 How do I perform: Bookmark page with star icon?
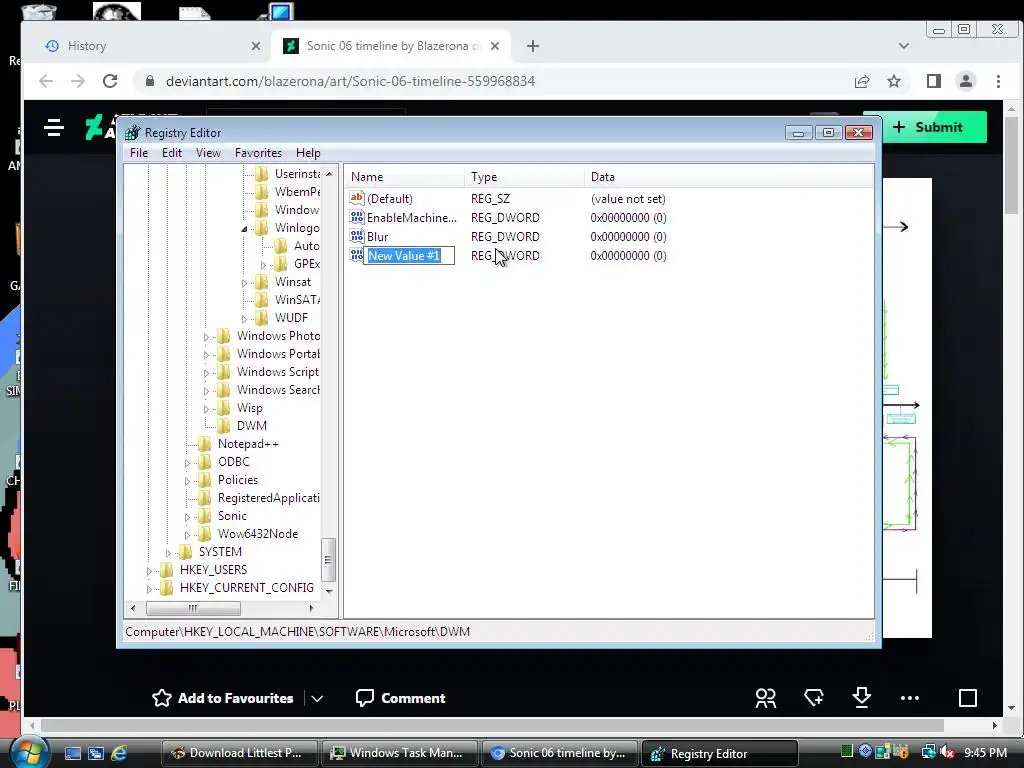[894, 81]
